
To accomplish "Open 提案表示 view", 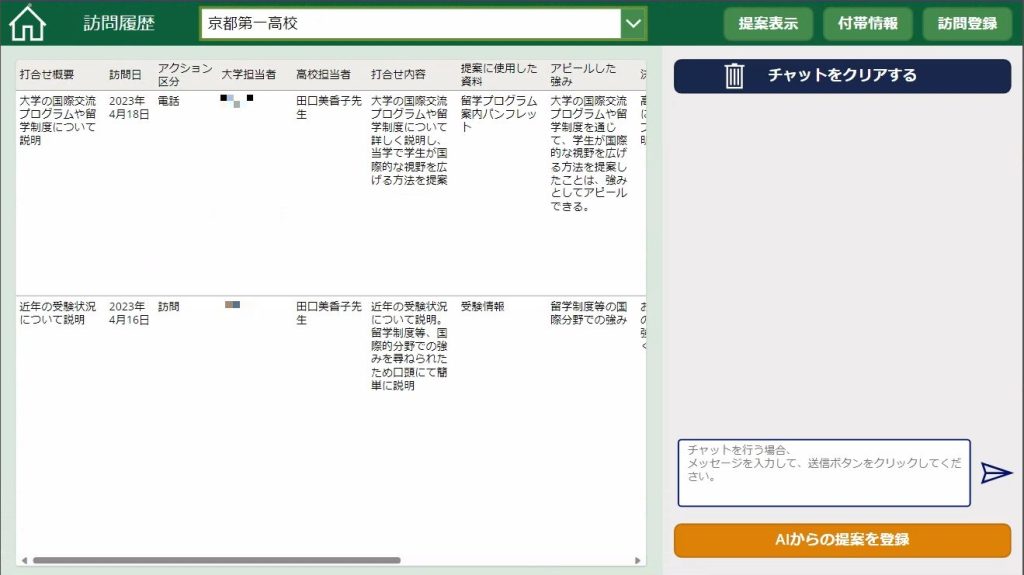I will 768,23.
